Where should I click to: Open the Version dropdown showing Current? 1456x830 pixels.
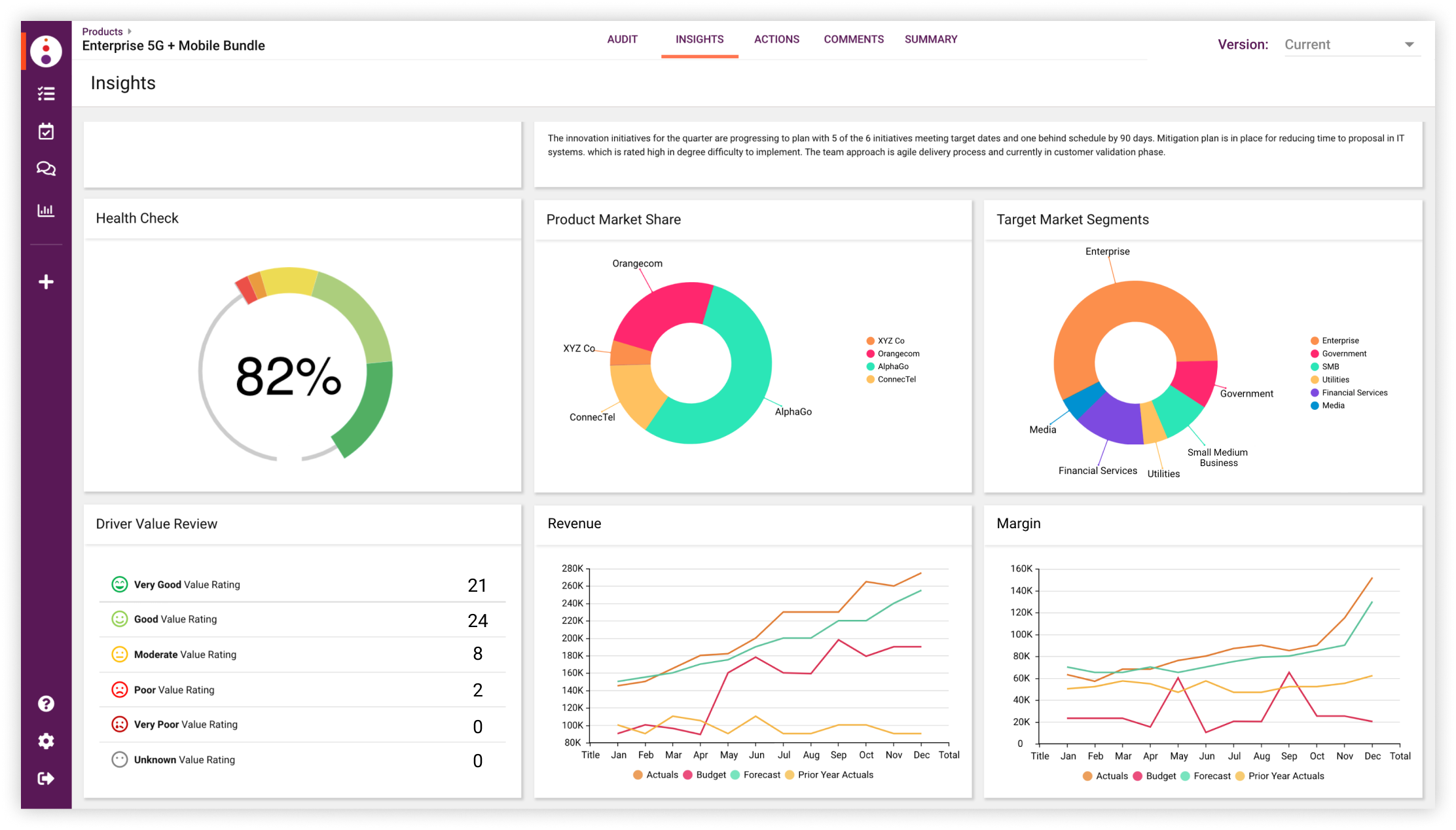click(x=1351, y=45)
